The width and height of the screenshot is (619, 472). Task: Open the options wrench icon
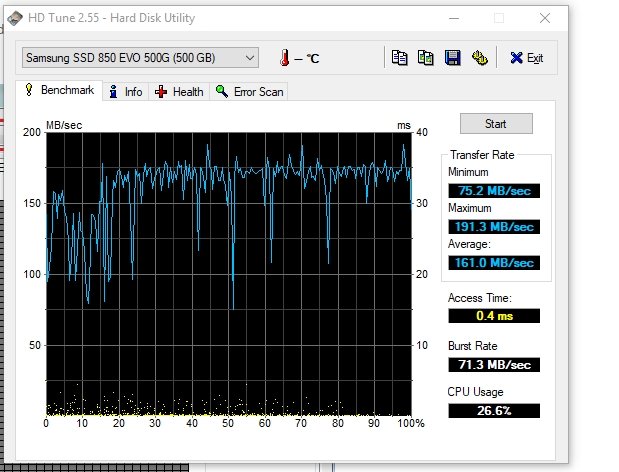[479, 58]
